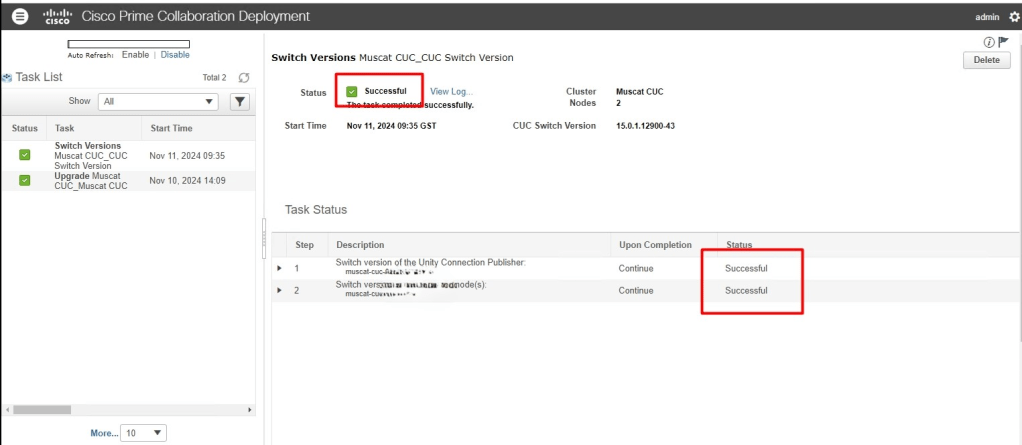Click green status check of Upgrade task
The width and height of the screenshot is (1022, 445).
click(x=25, y=180)
